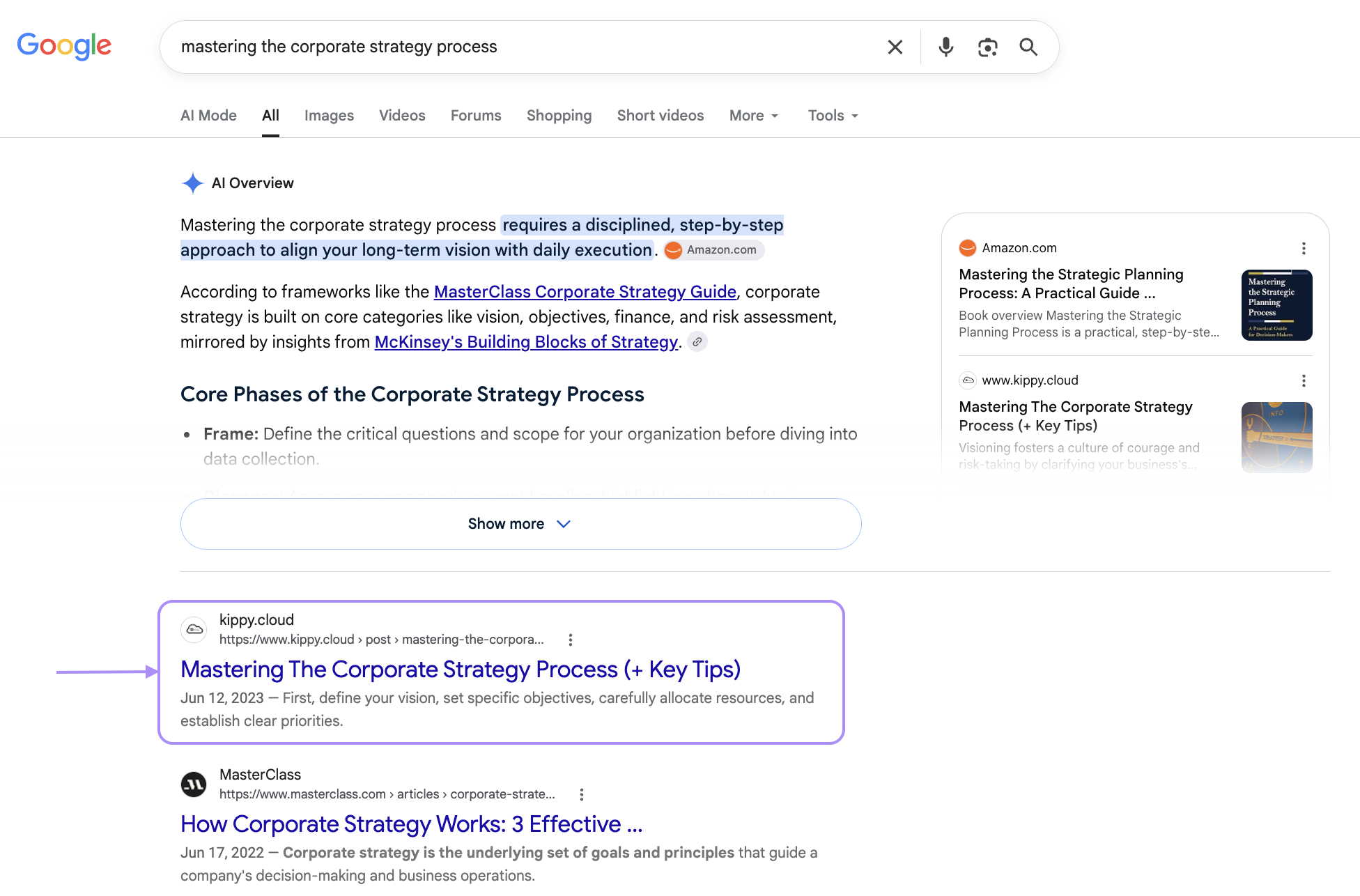The image size is (1360, 896).
Task: Click the masterclass.com URL breadcrumb text
Action: coord(387,794)
